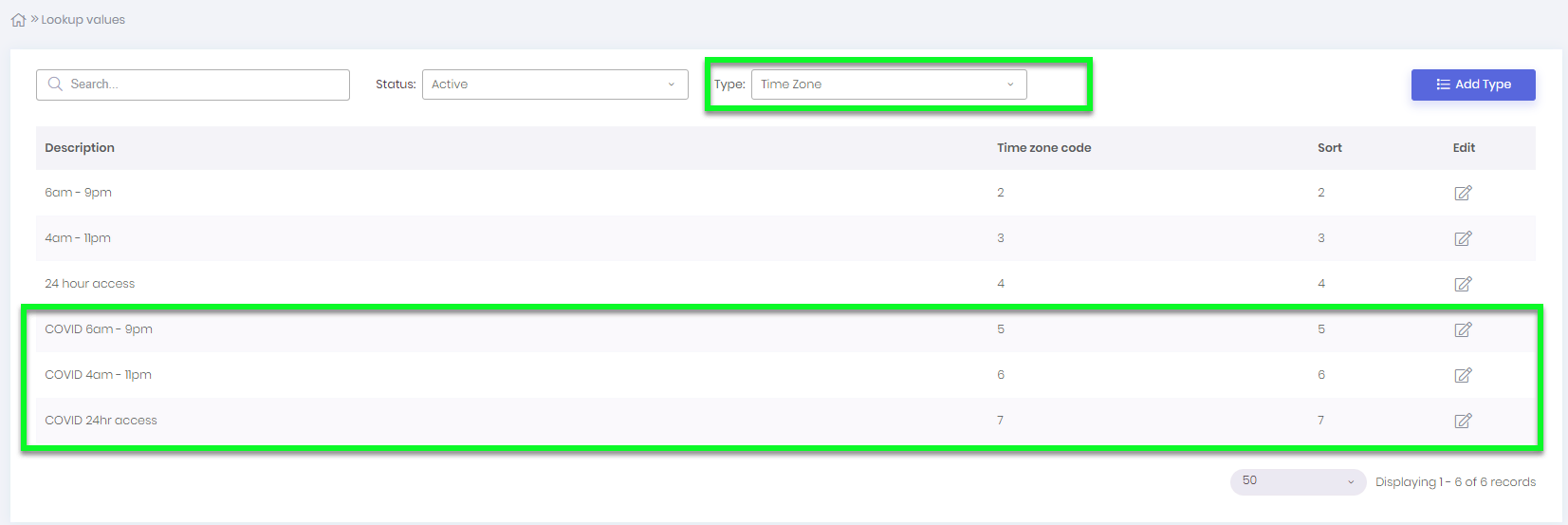This screenshot has width=1568, height=525.
Task: Click the Lookup values breadcrumb link
Action: point(83,20)
